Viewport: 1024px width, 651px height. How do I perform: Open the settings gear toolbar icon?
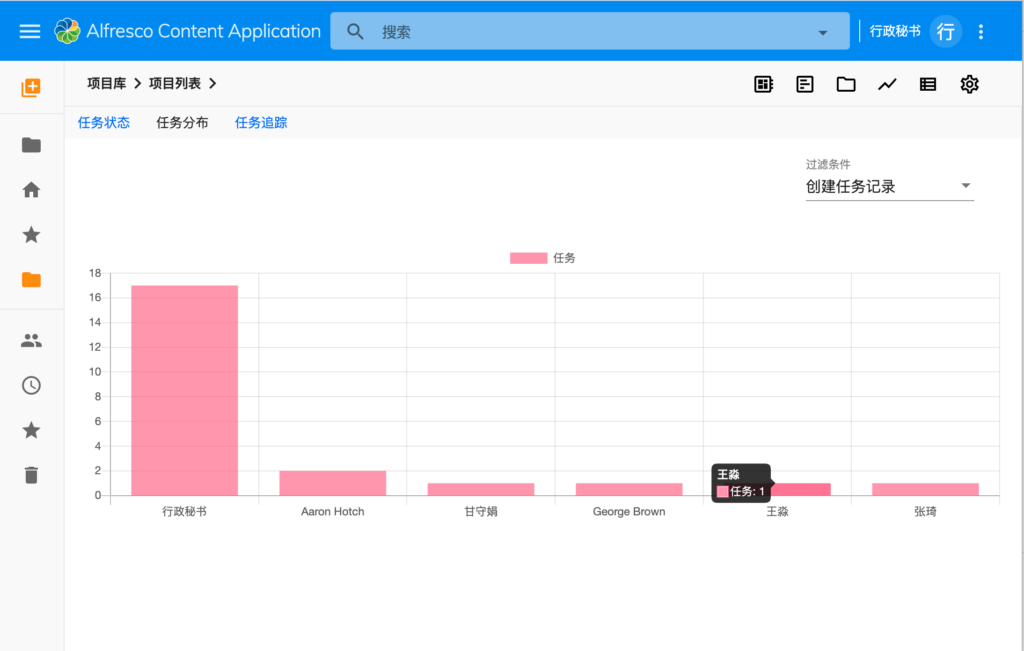[969, 84]
